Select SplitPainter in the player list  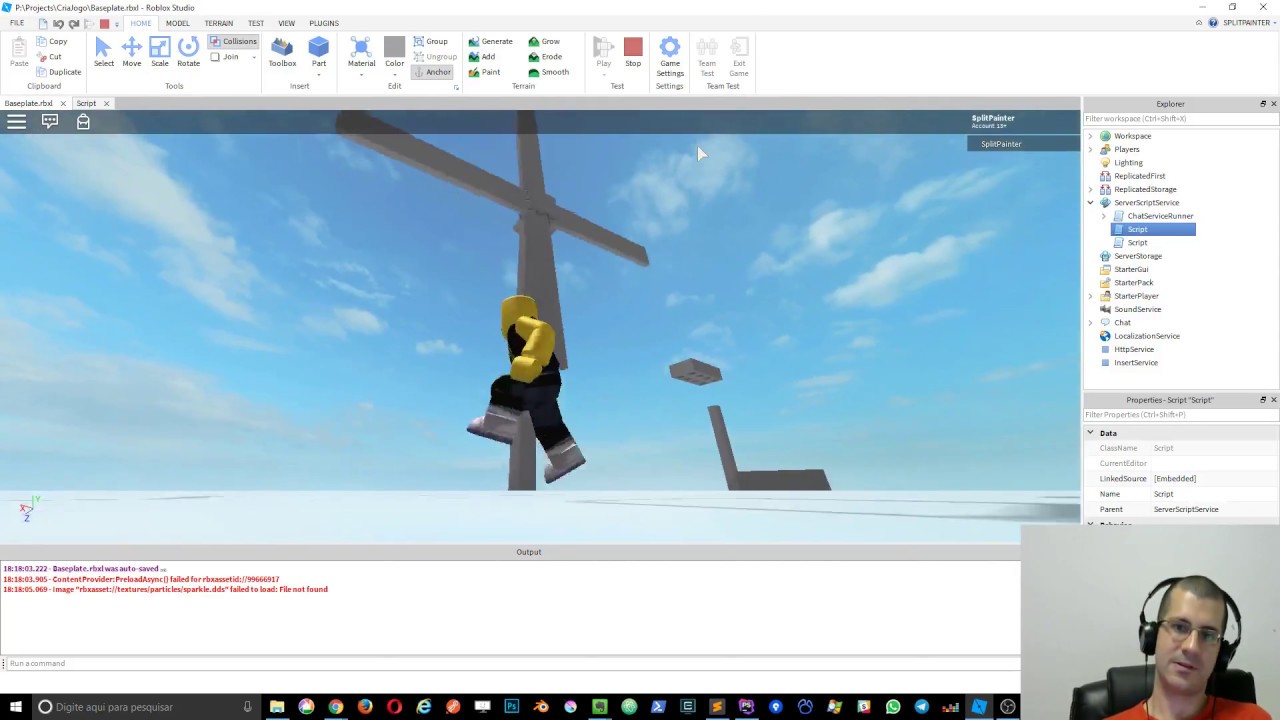click(x=1023, y=144)
